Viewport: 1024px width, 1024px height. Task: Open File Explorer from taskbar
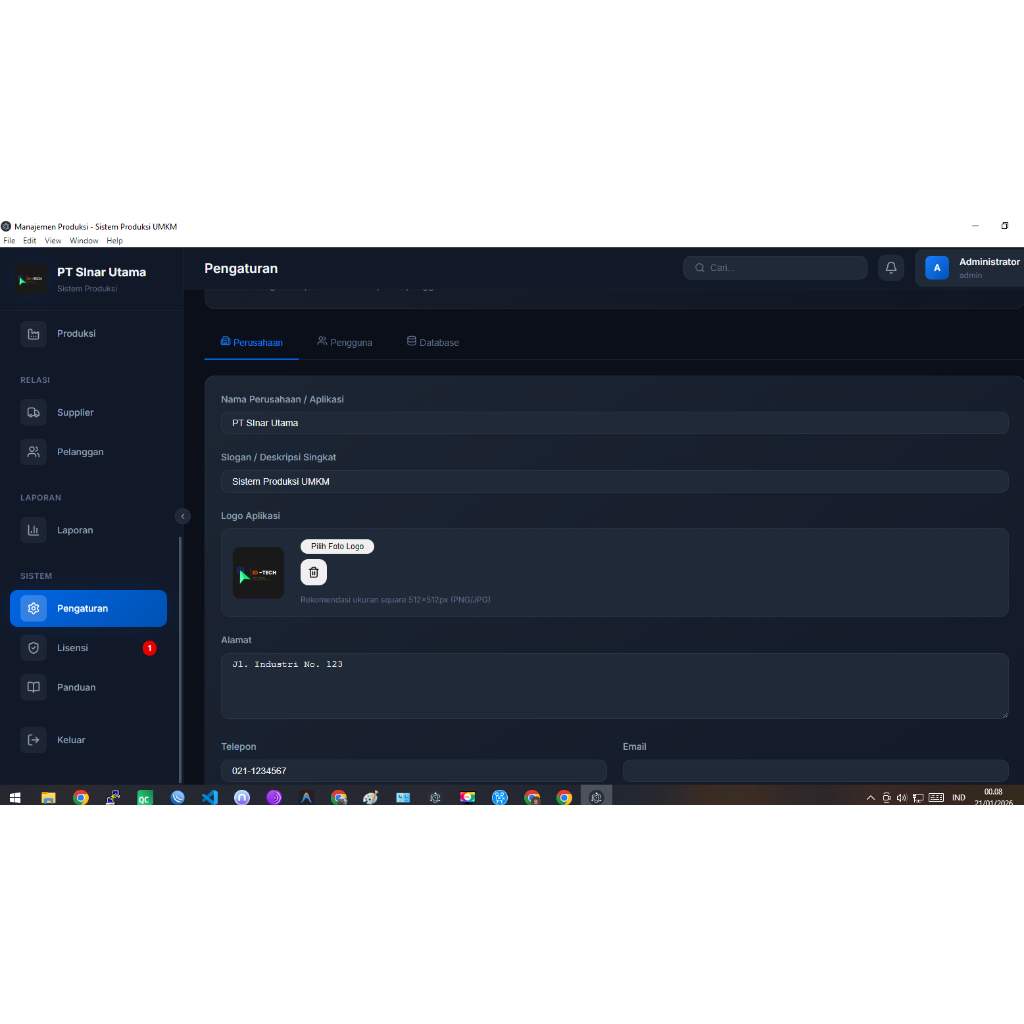pyautogui.click(x=48, y=797)
